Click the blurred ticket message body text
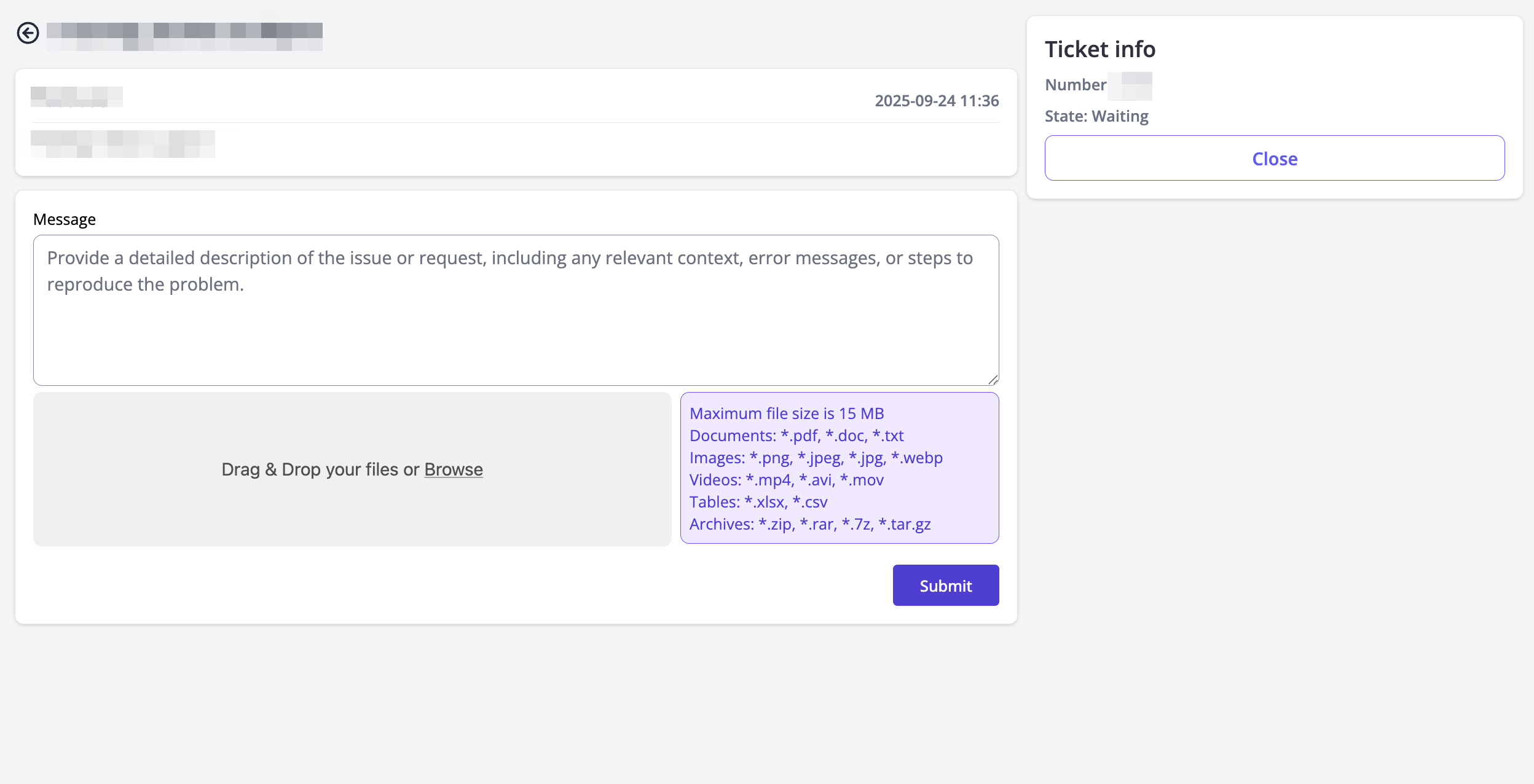 click(123, 144)
